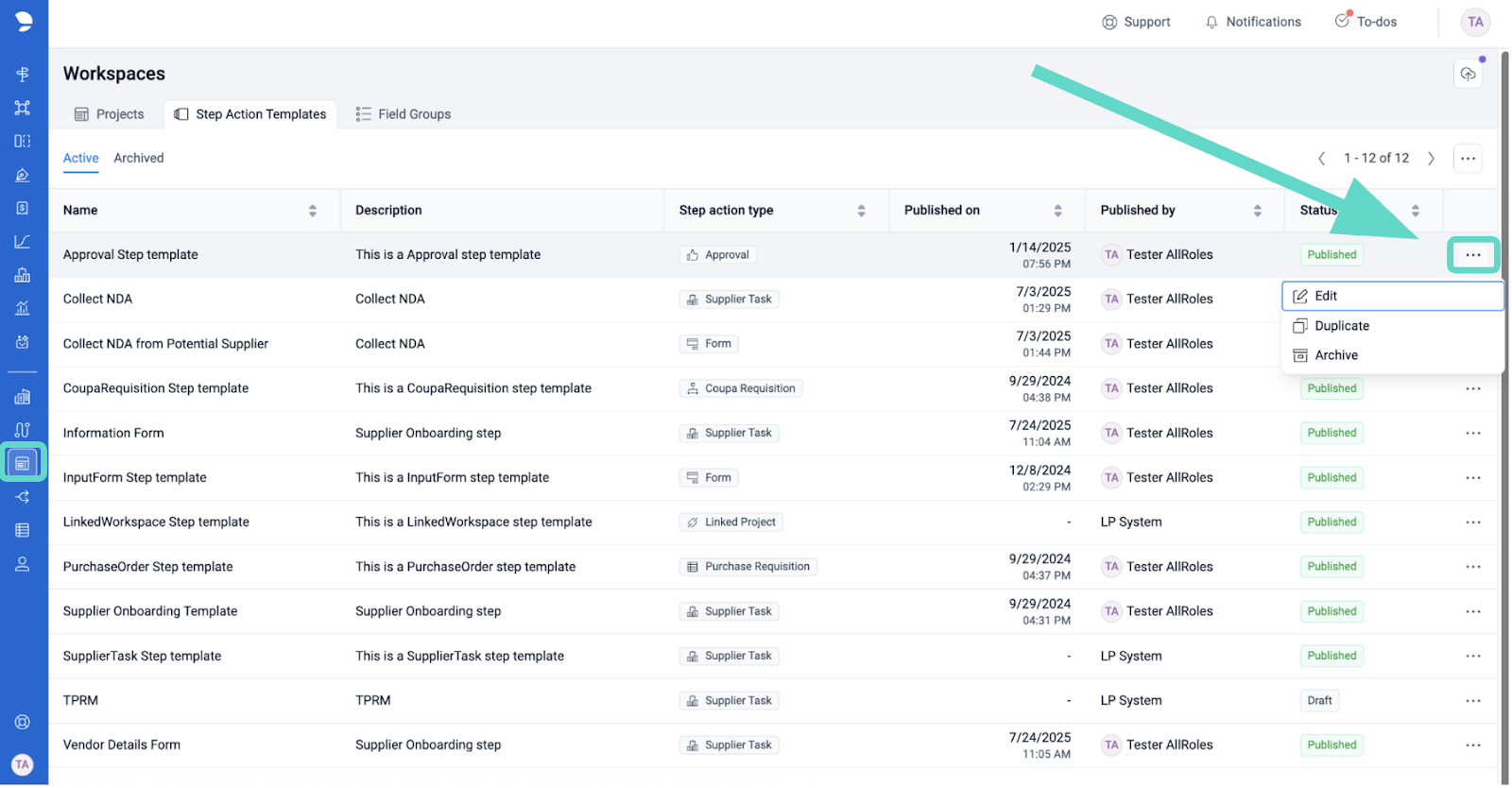This screenshot has width=1512, height=788.
Task: Sort by Step action type column
Action: click(861, 211)
